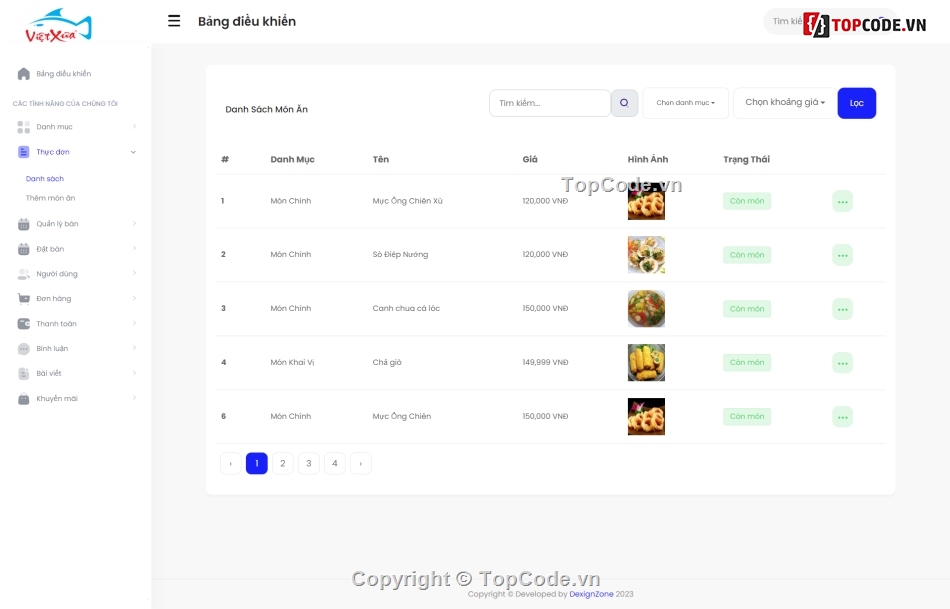This screenshot has height=609, width=950.
Task: Select Thêm món ăn submenu item
Action: point(50,198)
